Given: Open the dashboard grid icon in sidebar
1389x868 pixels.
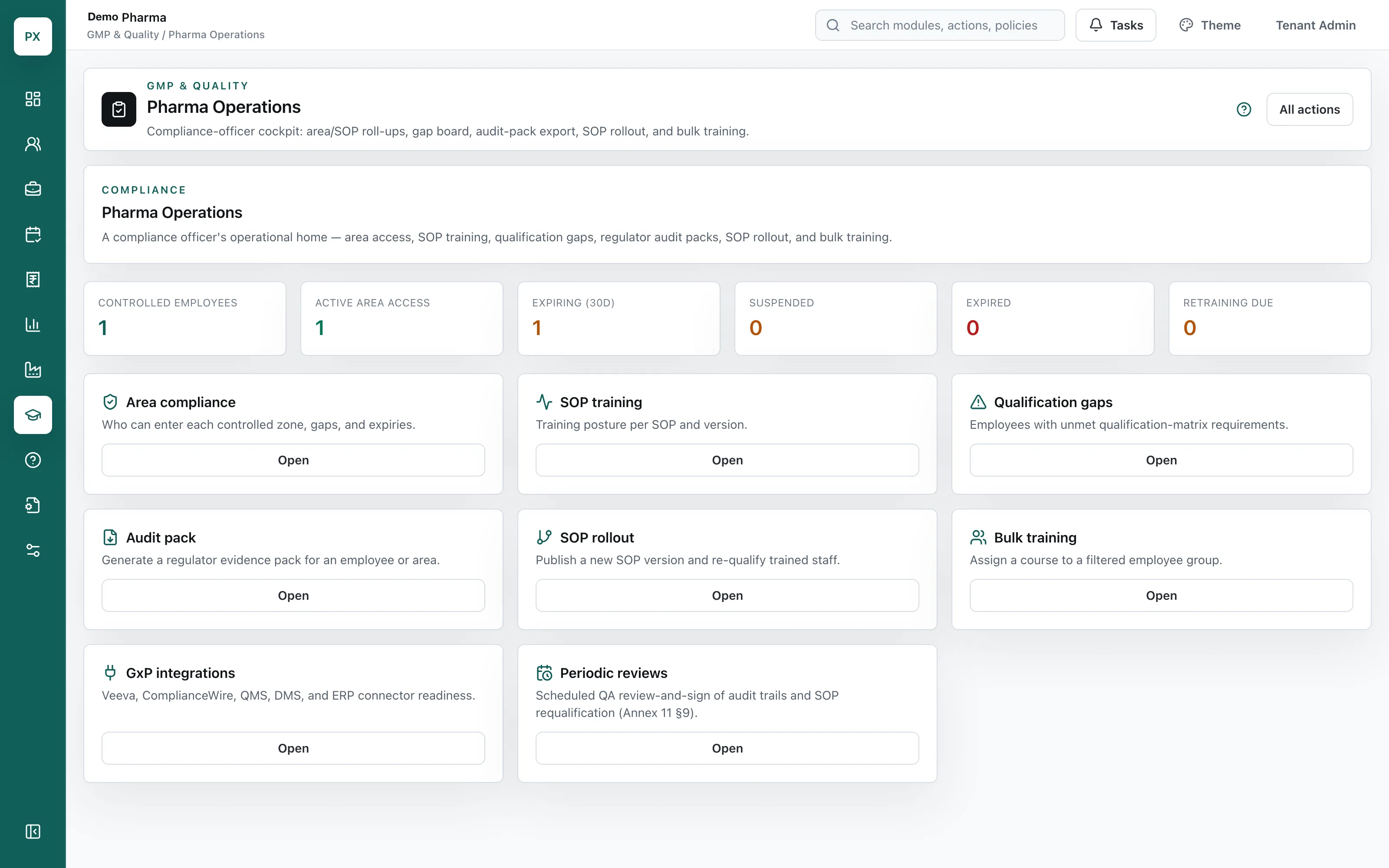Looking at the screenshot, I should pos(33,99).
